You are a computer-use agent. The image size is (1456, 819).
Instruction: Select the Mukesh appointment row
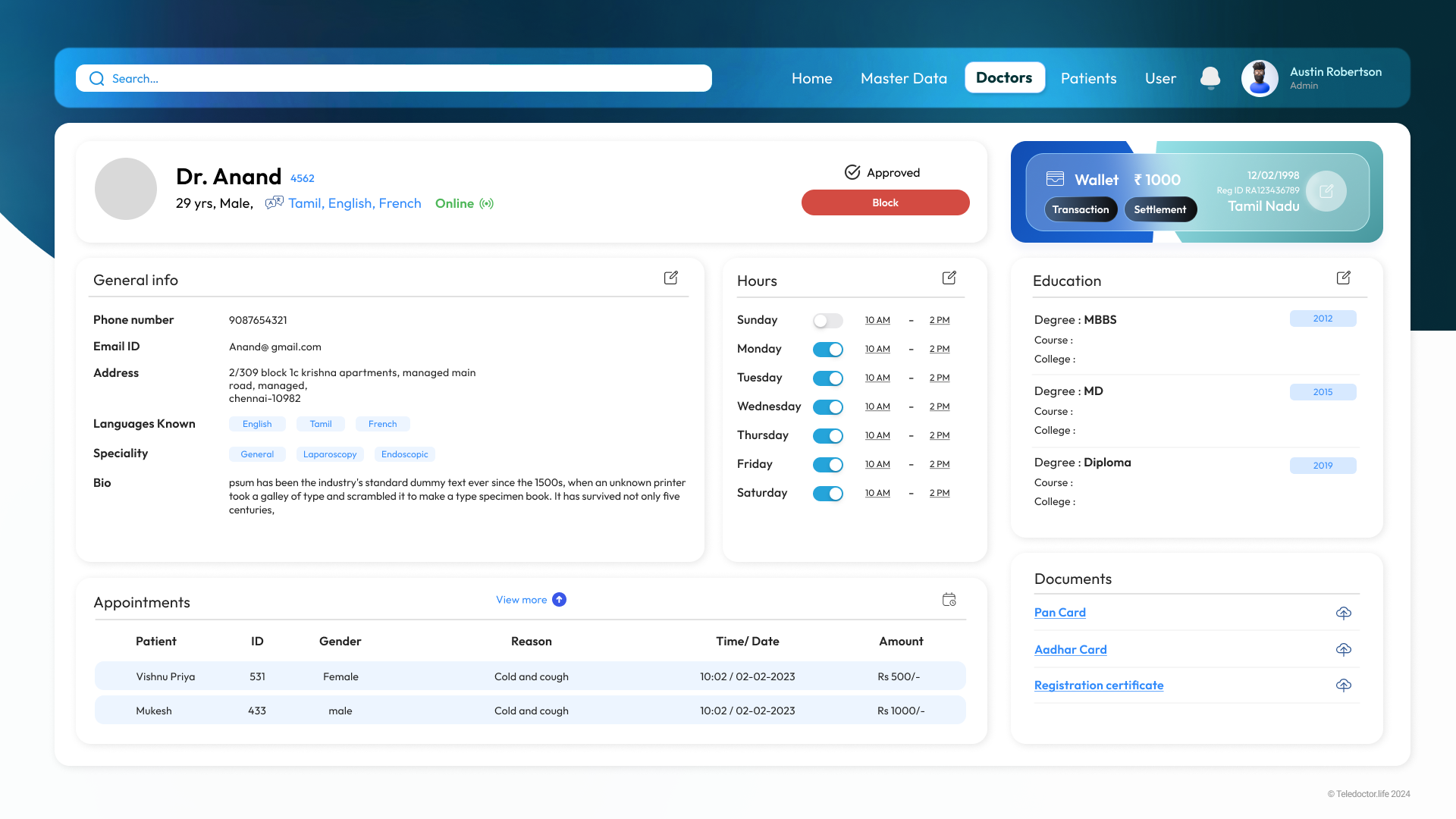point(530,710)
